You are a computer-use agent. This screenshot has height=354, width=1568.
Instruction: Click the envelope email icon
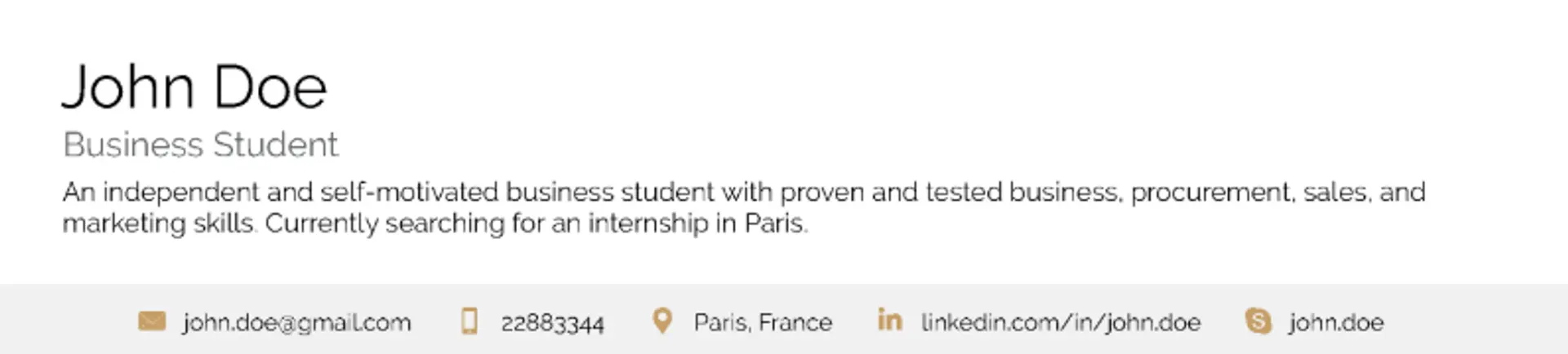(x=152, y=321)
